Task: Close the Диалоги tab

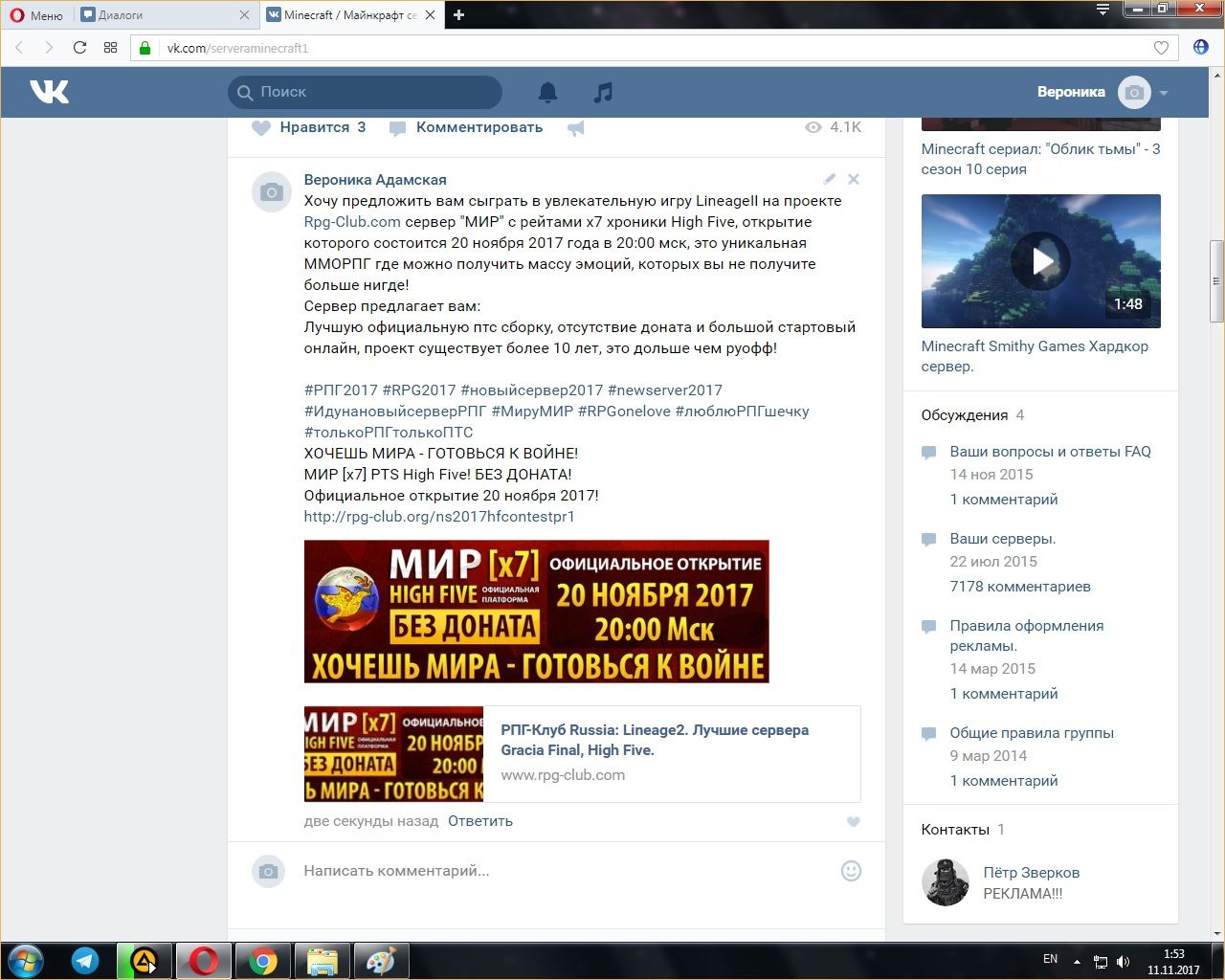Action: pyautogui.click(x=244, y=14)
